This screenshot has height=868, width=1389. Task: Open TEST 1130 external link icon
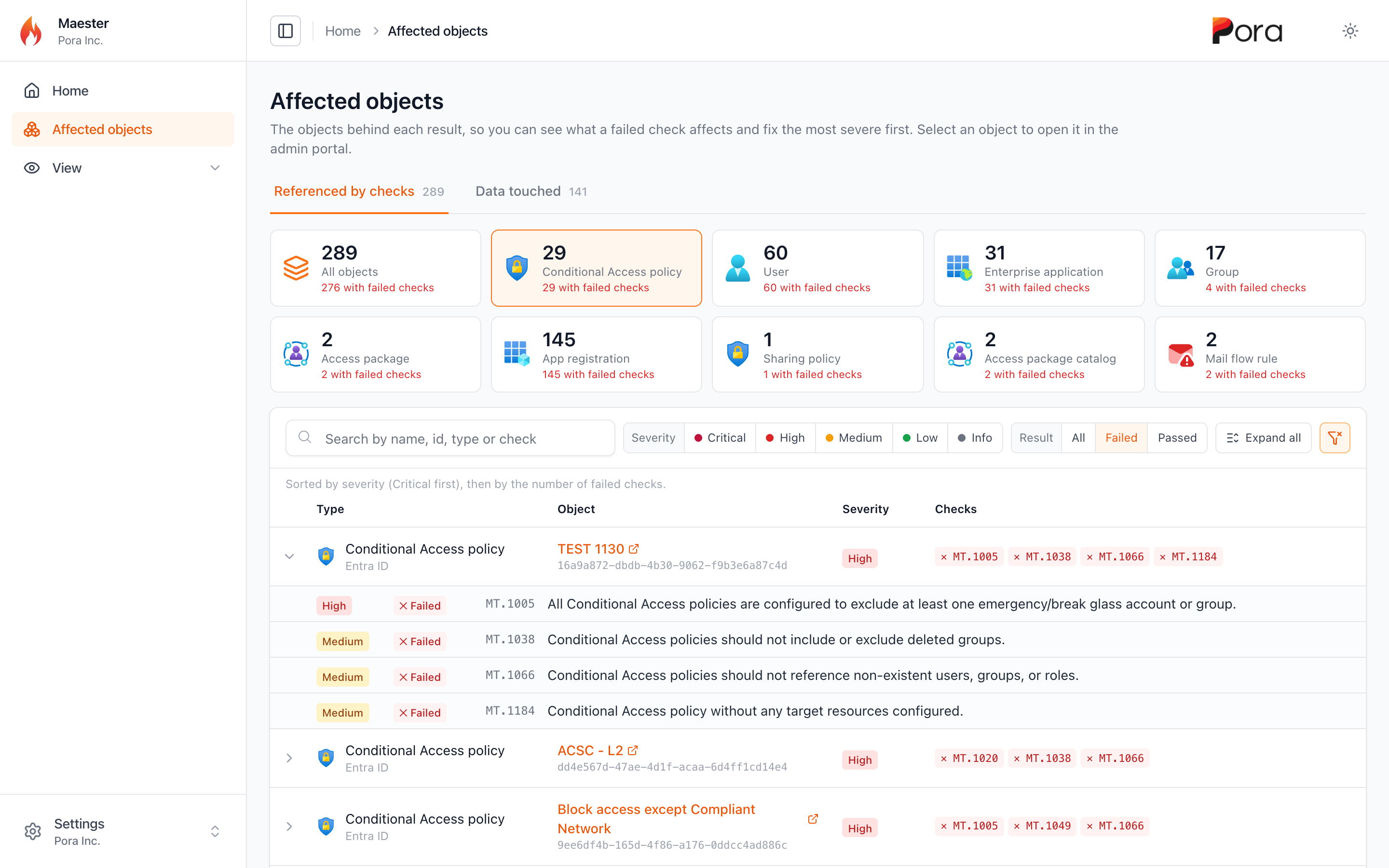(x=634, y=549)
